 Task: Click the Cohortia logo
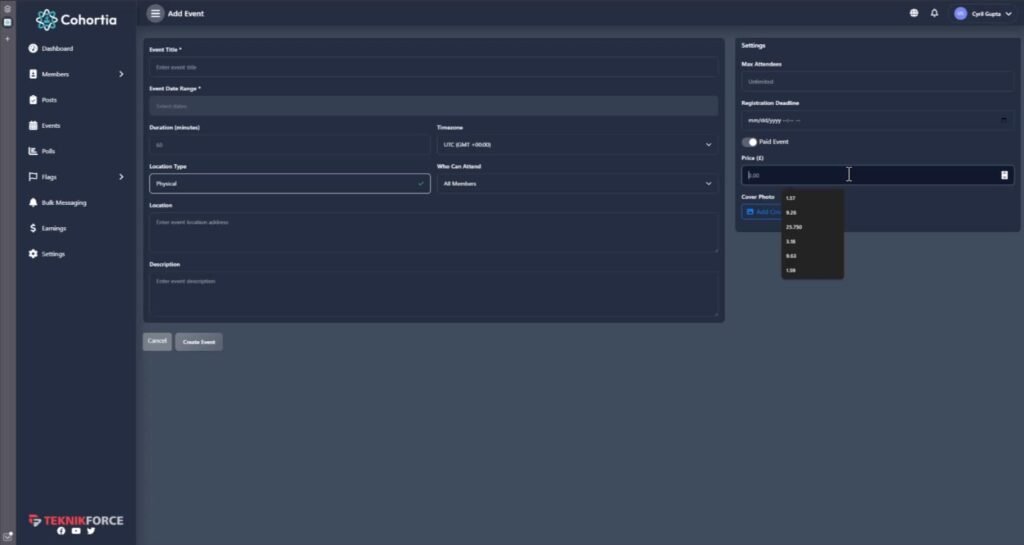tap(76, 20)
